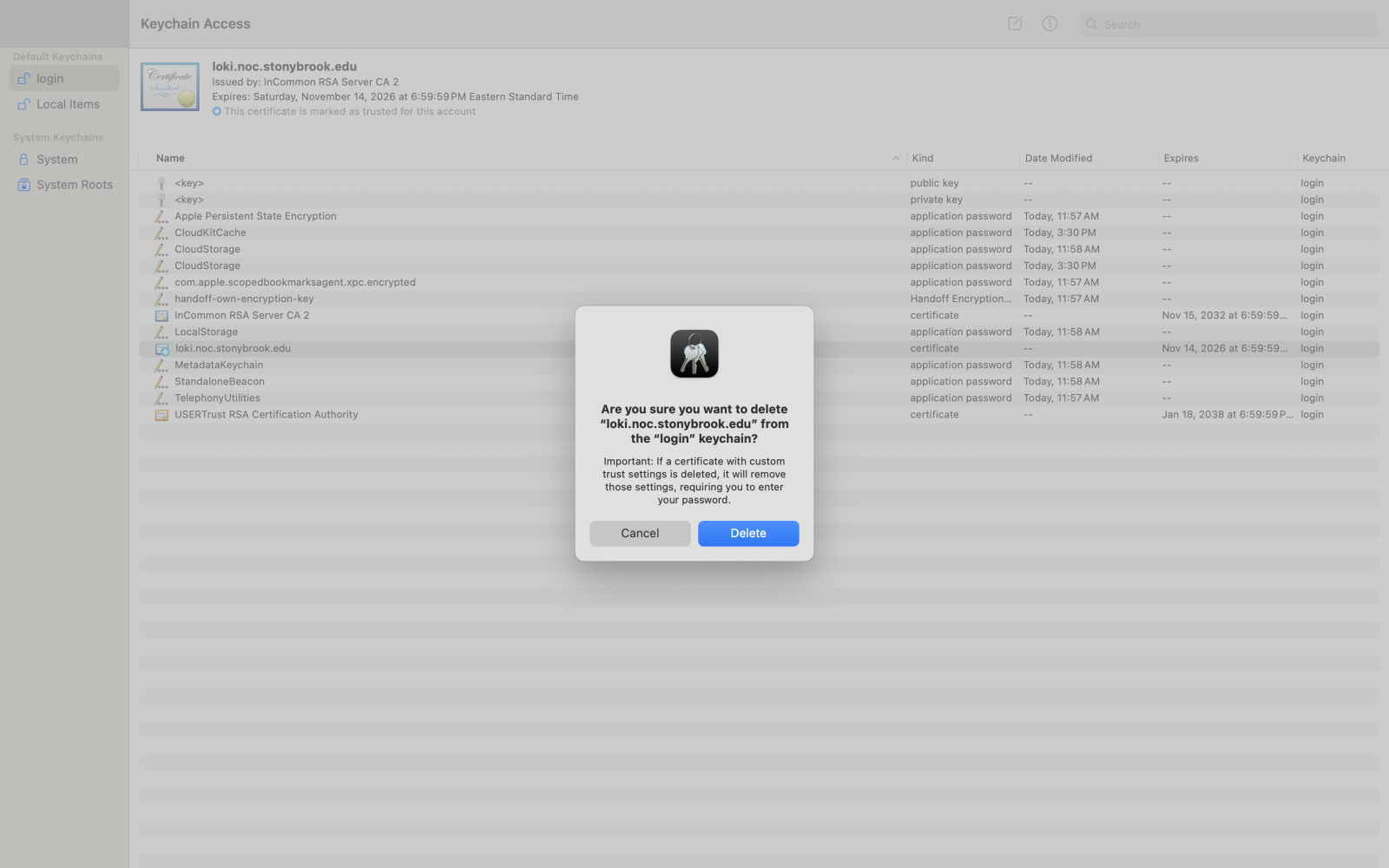Select the LocalStorage item name
Image resolution: width=1389 pixels, height=868 pixels.
[x=206, y=332]
